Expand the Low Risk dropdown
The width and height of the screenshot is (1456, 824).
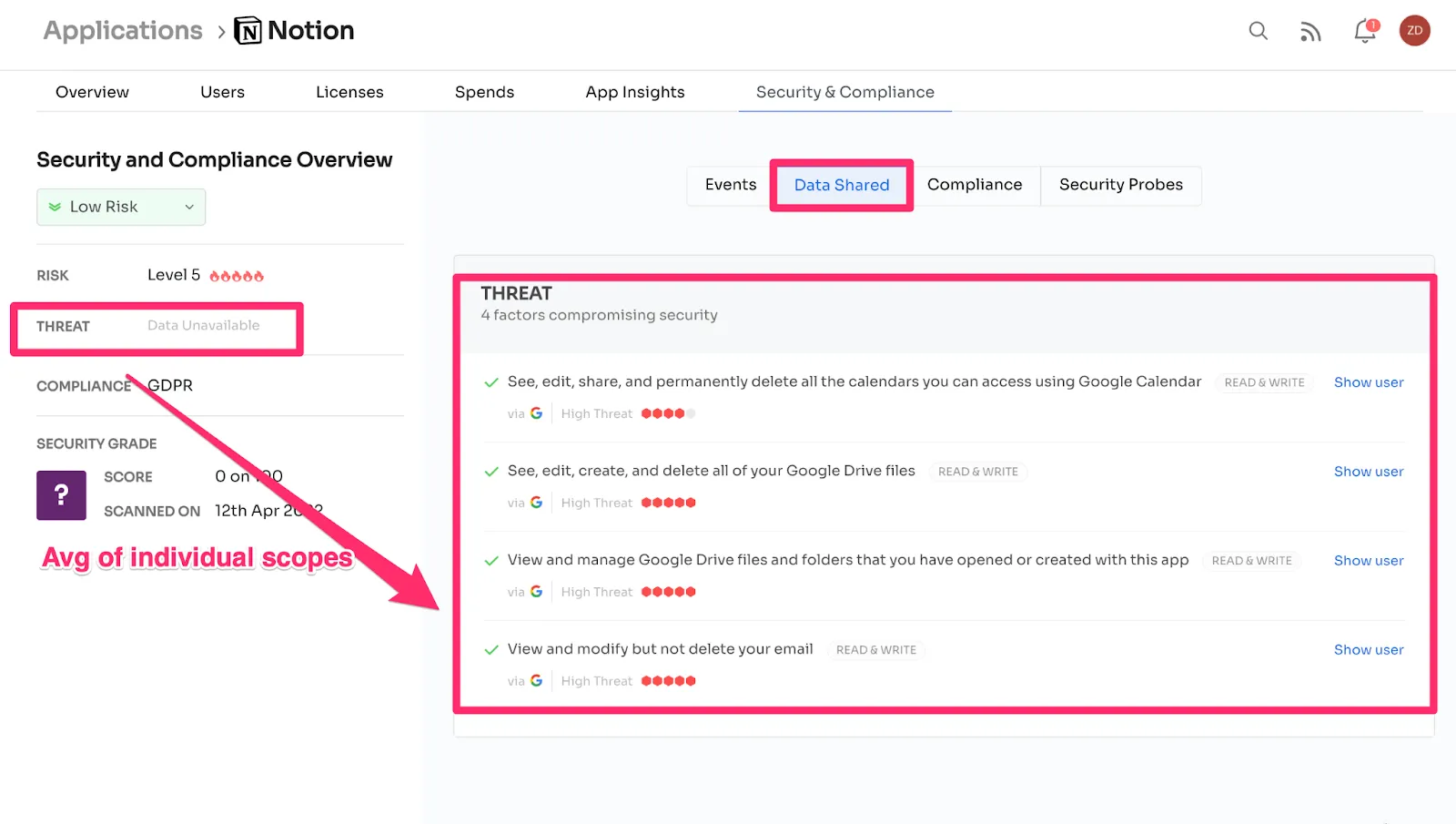[121, 207]
